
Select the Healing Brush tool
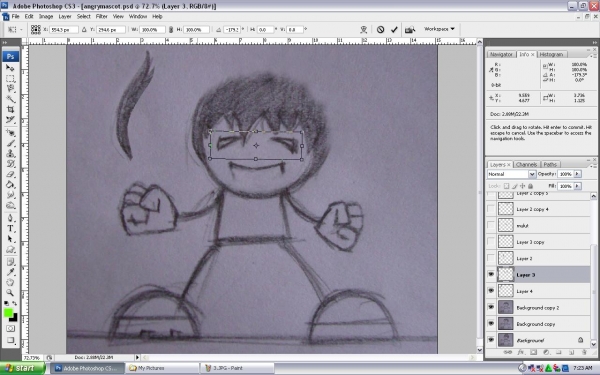[x=10, y=133]
